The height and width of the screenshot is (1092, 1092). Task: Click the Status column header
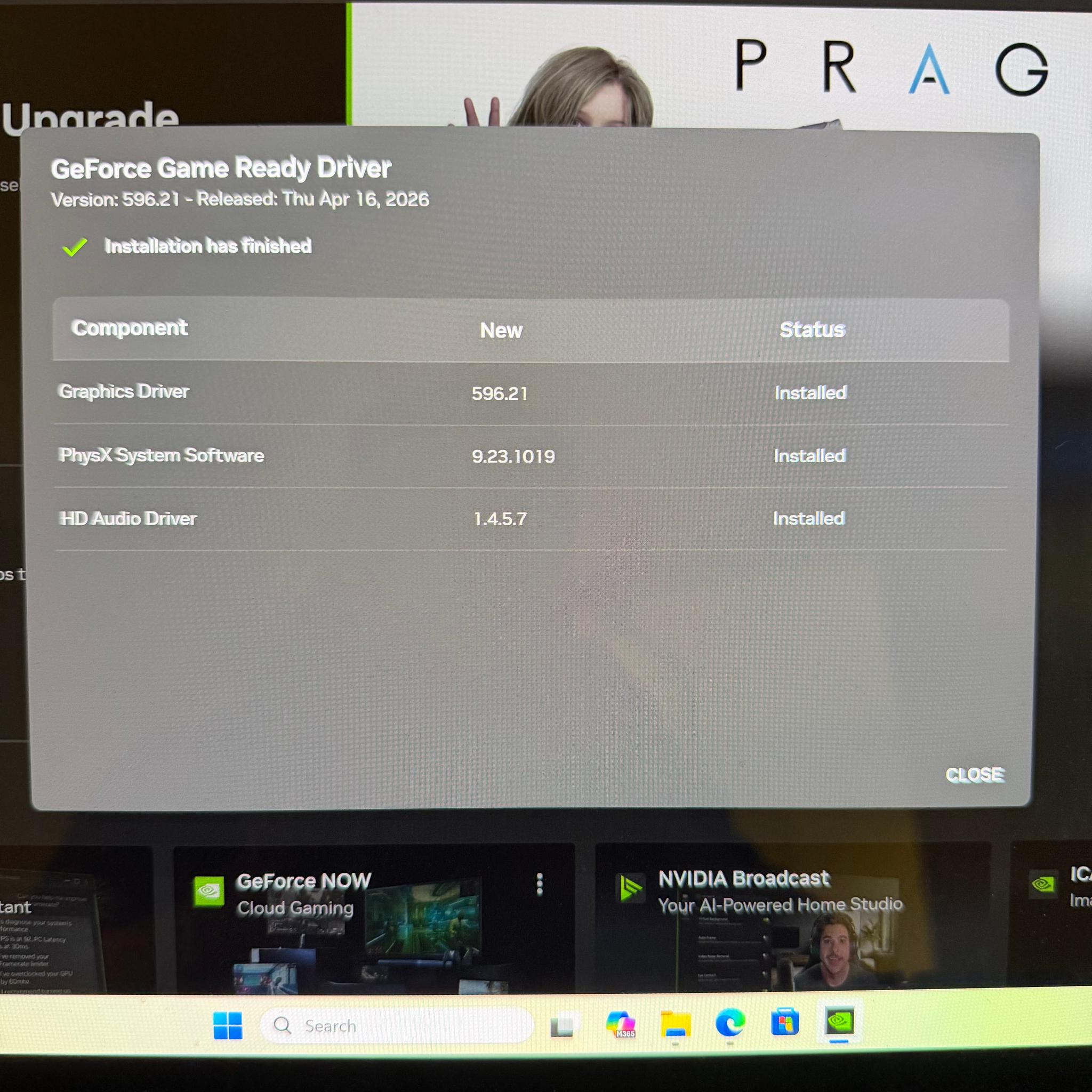(x=812, y=330)
